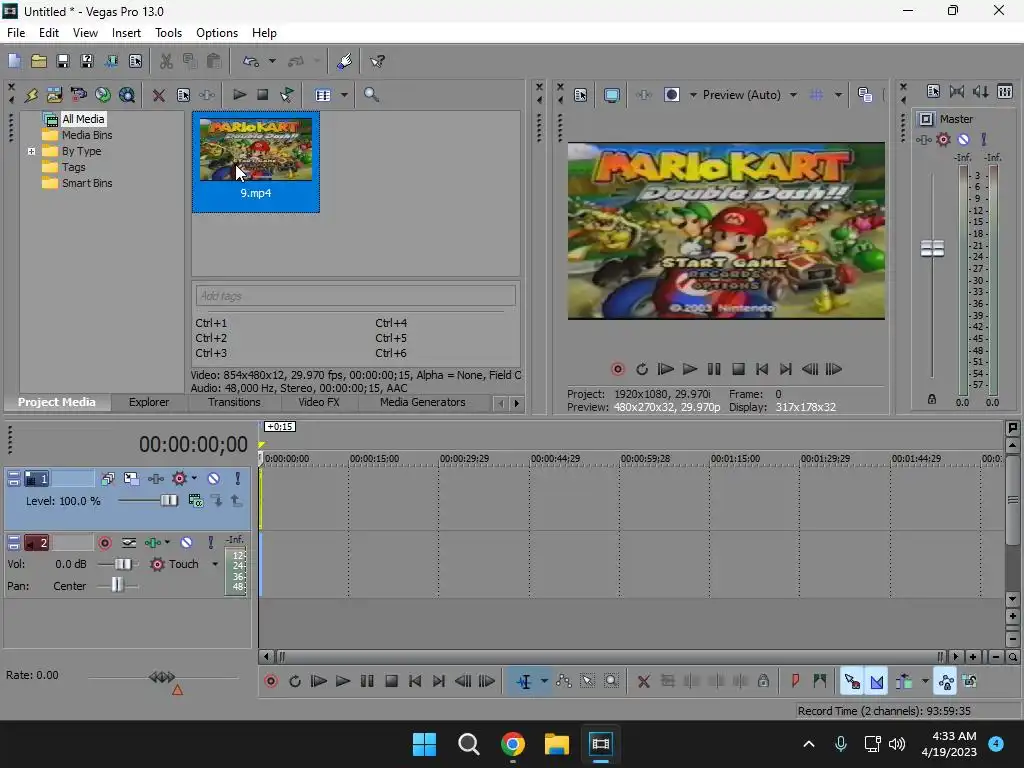Viewport: 1024px width, 768px height.
Task: Create a new project from main toolbar
Action: [14, 61]
